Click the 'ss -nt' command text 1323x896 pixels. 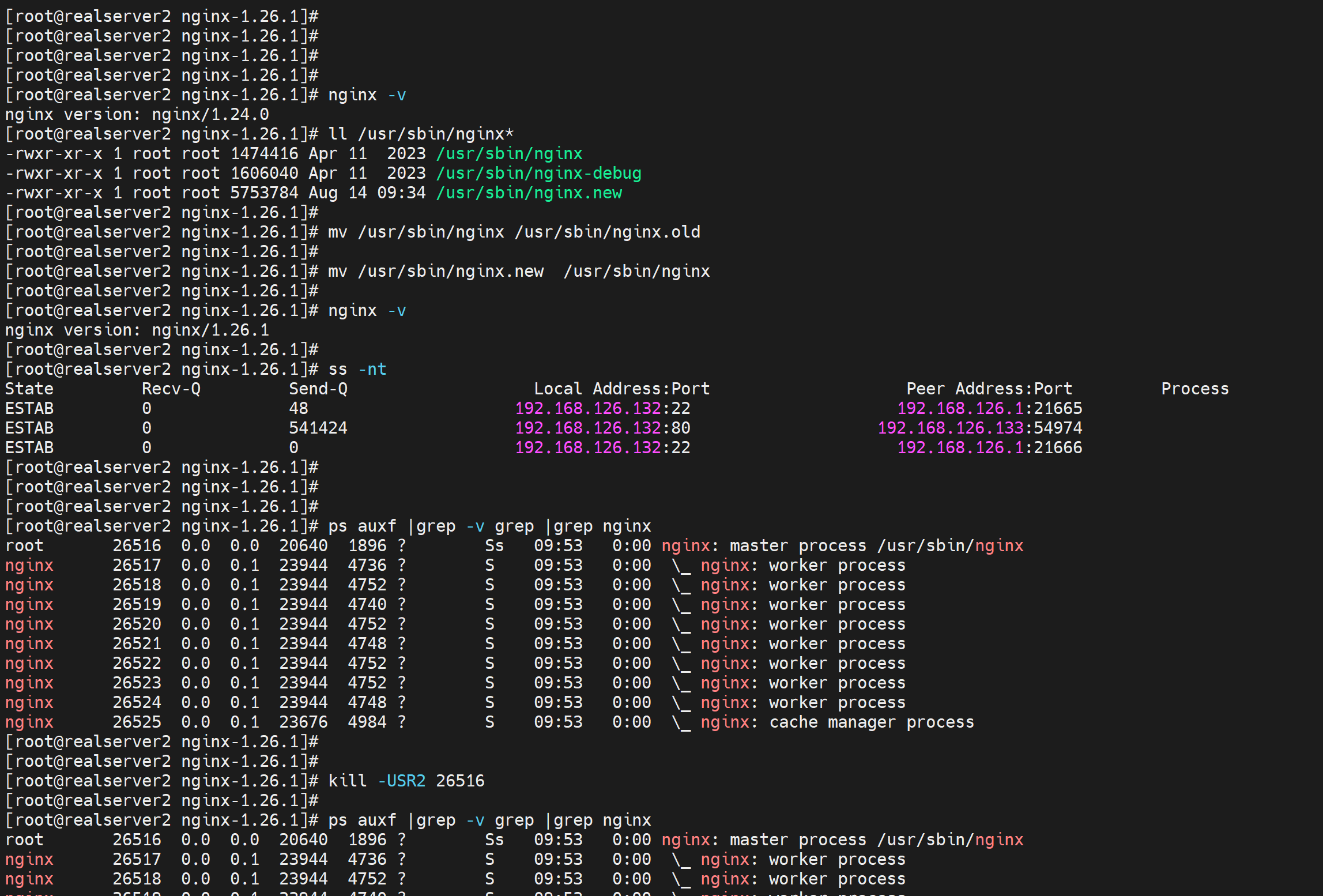pyautogui.click(x=357, y=369)
